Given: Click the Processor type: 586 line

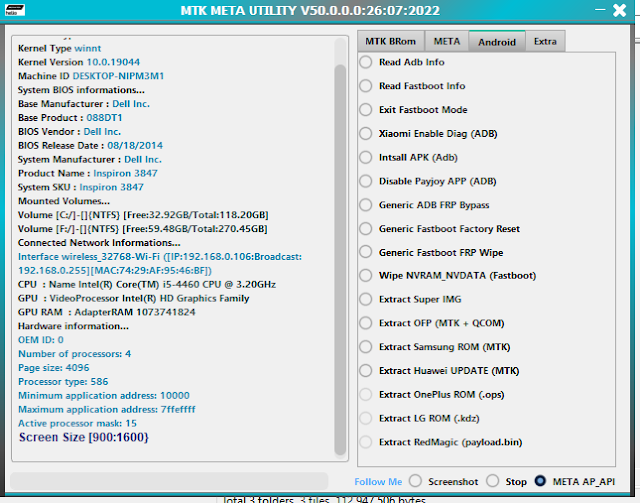Looking at the screenshot, I should coord(63,381).
